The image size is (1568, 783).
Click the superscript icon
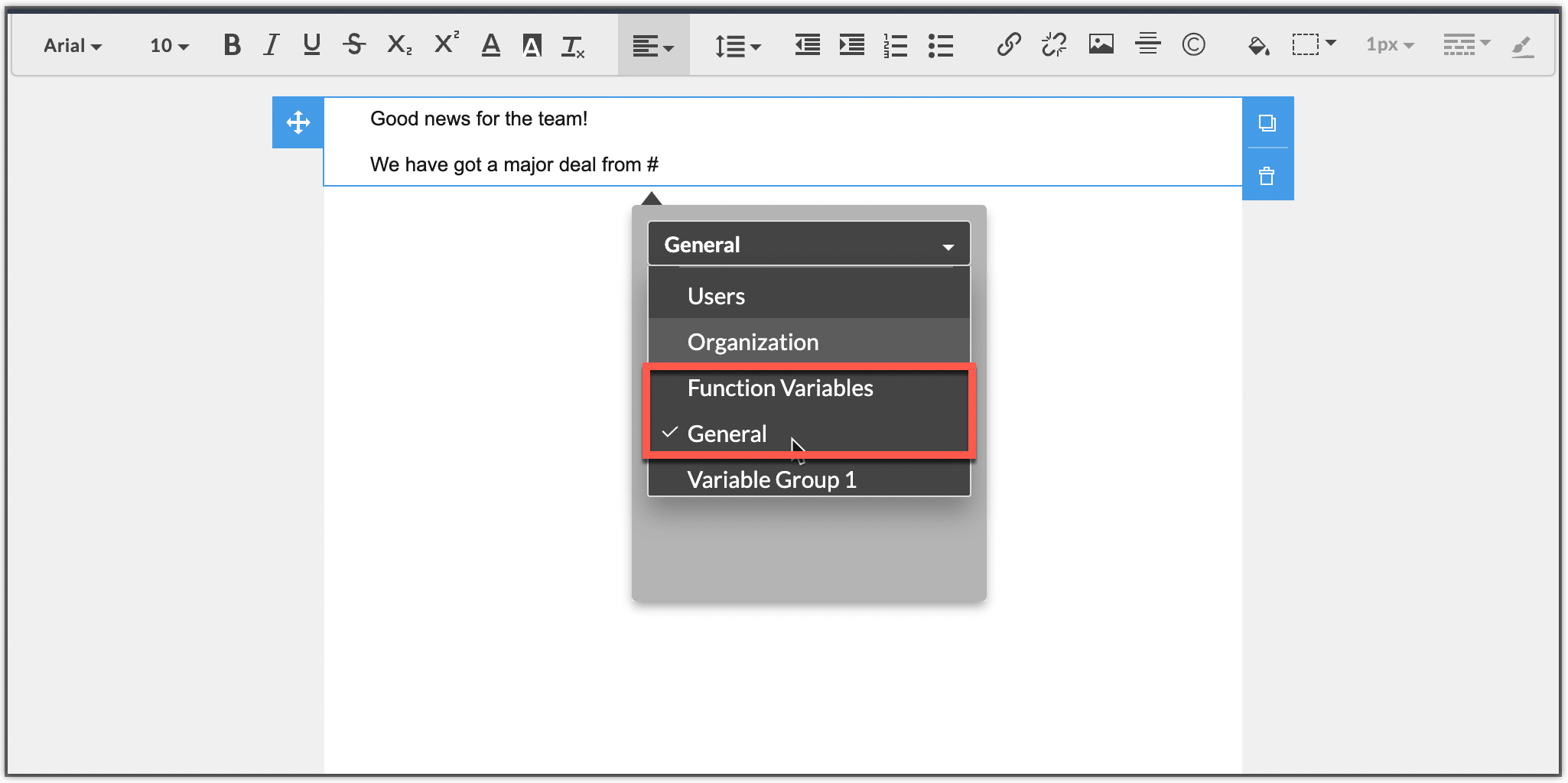tap(446, 44)
